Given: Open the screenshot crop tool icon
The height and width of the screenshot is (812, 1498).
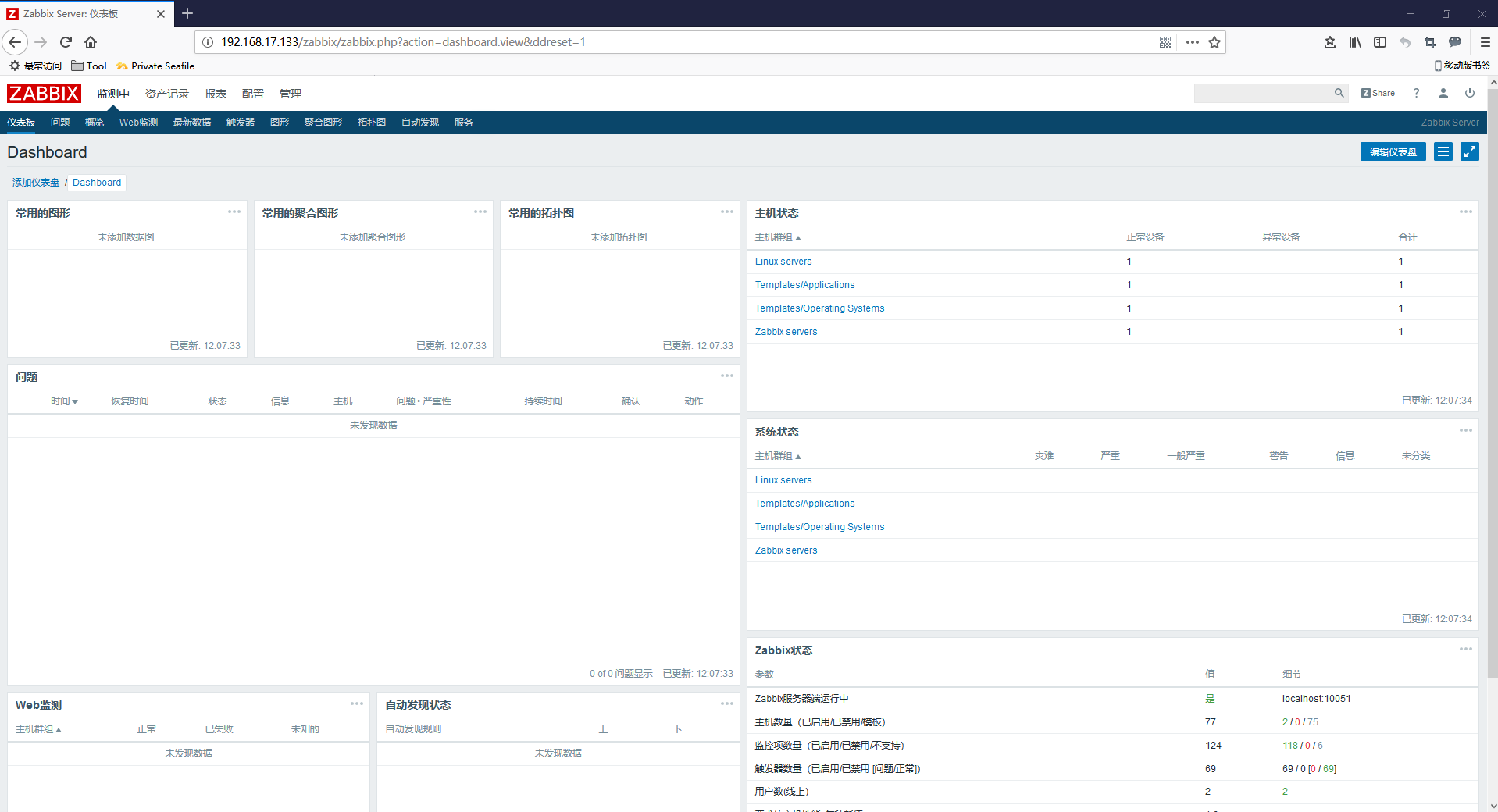Looking at the screenshot, I should point(1430,42).
